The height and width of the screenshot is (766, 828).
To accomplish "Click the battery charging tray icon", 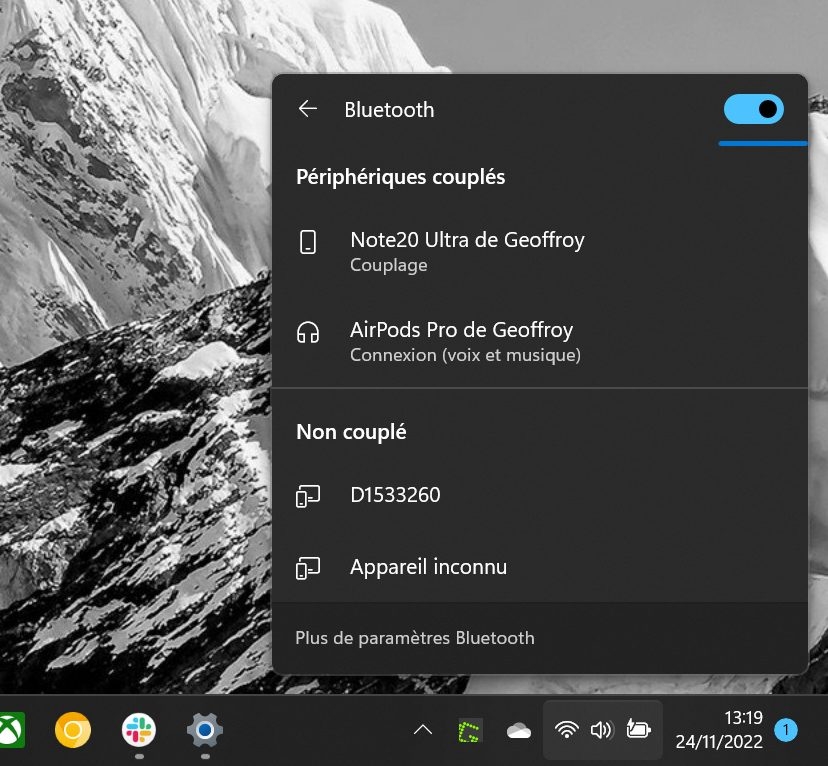I will coord(638,730).
